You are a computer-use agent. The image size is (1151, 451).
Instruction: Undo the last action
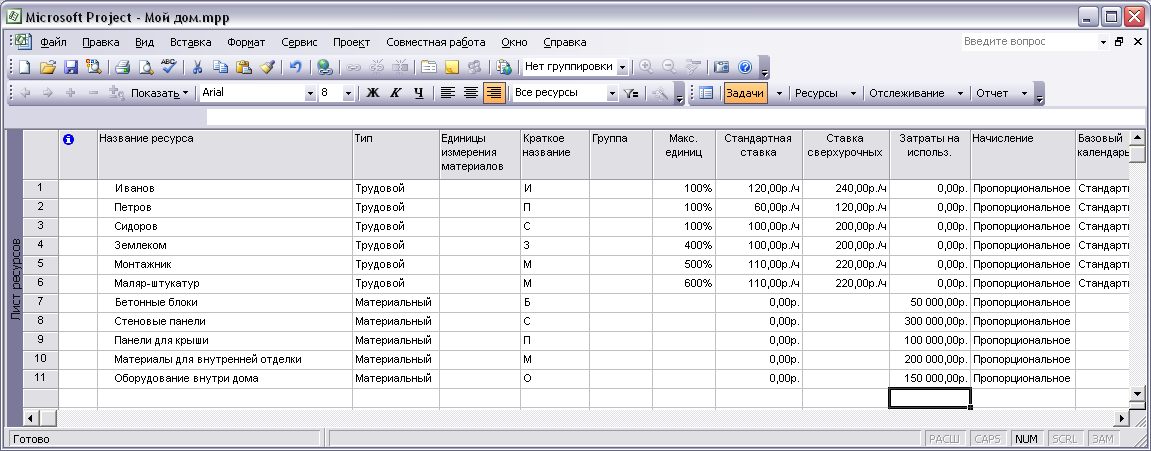(295, 68)
